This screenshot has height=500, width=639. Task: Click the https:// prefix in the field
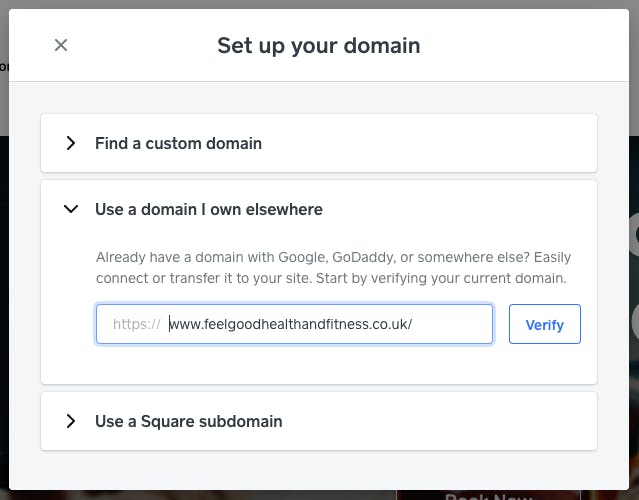(137, 324)
